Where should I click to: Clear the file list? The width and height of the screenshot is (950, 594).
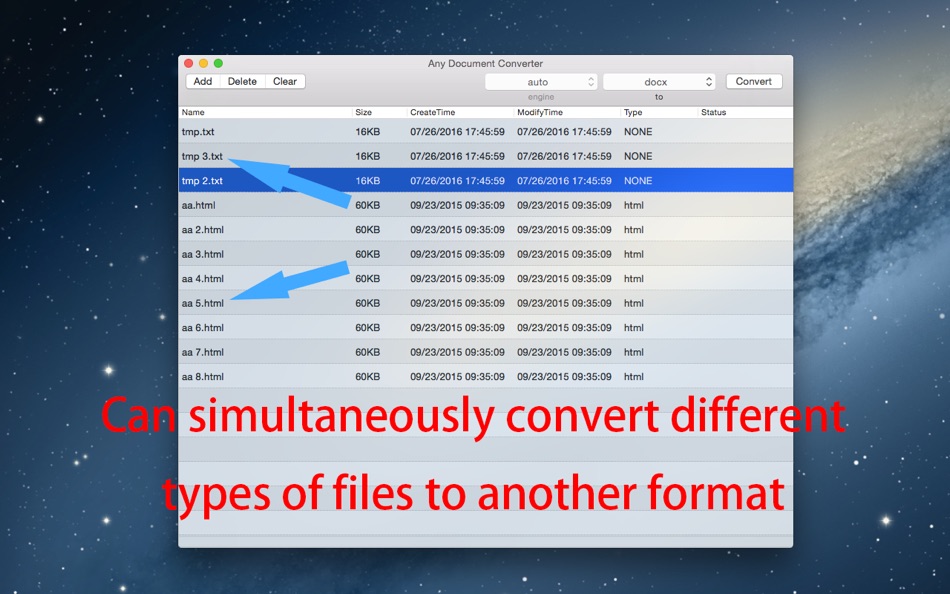pos(285,81)
